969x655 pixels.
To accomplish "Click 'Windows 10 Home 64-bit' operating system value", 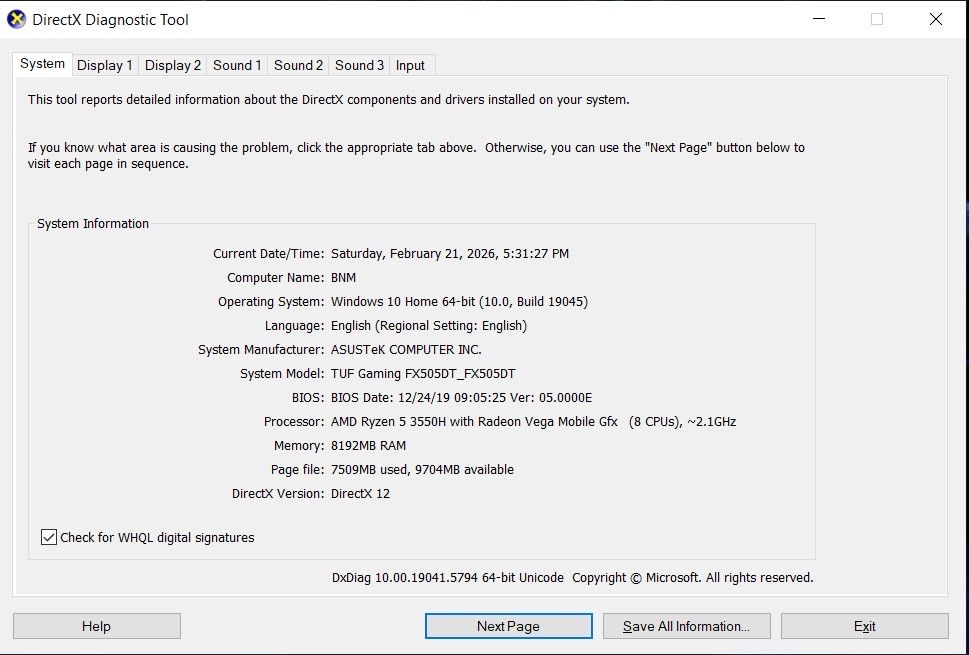I will [x=403, y=302].
